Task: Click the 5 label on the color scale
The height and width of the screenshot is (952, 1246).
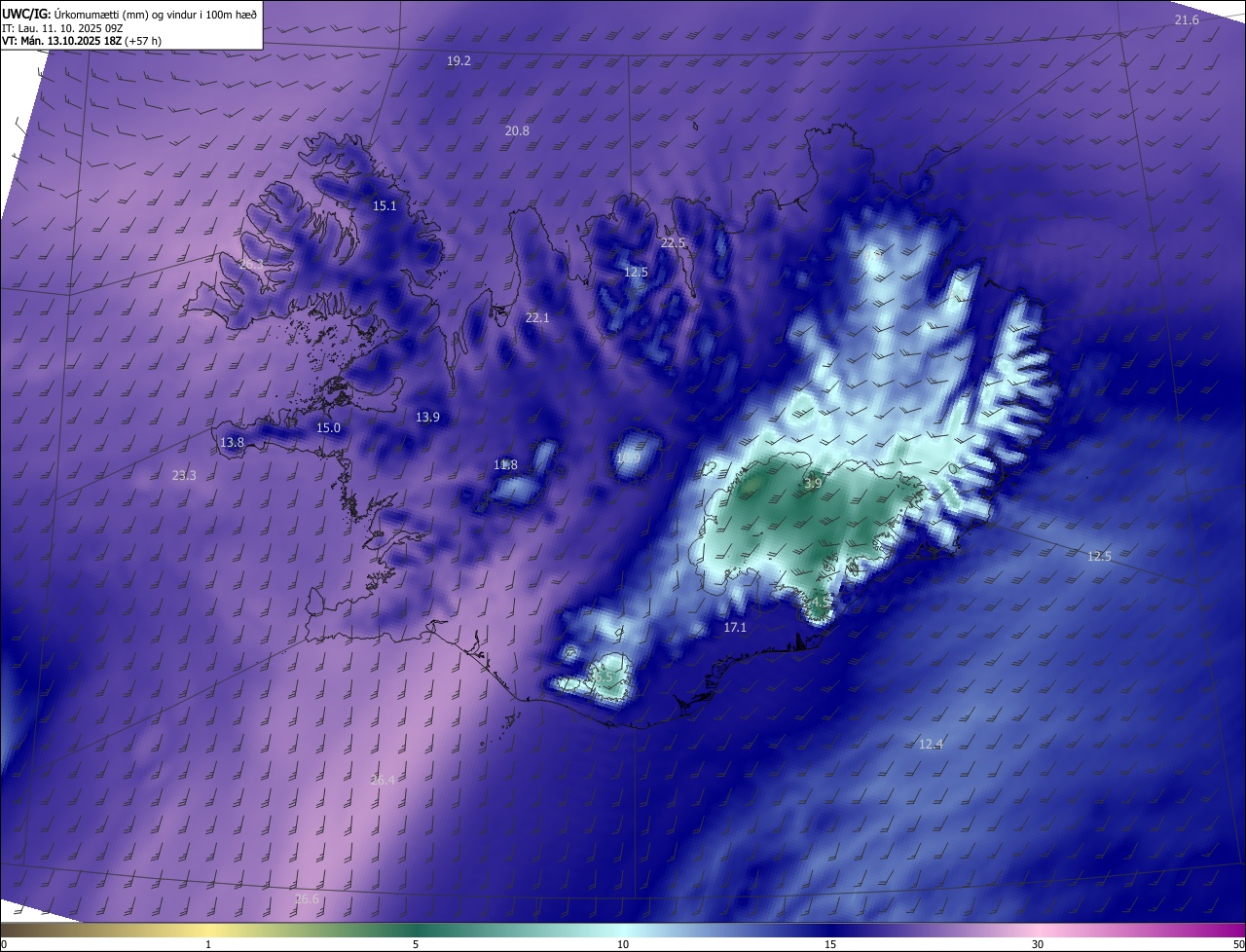Action: [x=416, y=945]
